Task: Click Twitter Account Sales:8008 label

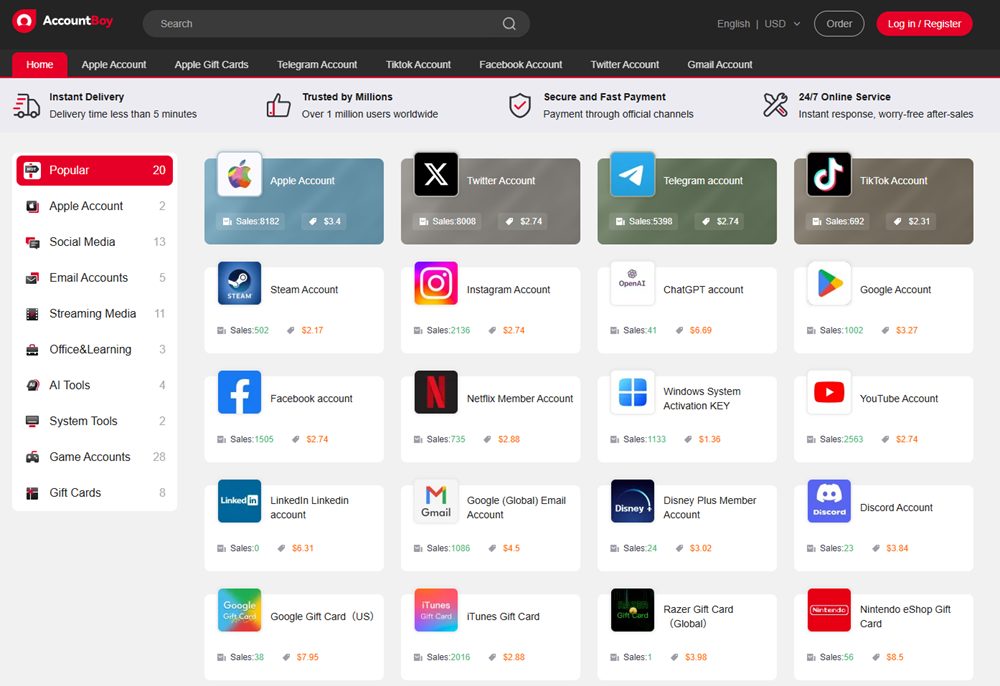Action: point(453,221)
